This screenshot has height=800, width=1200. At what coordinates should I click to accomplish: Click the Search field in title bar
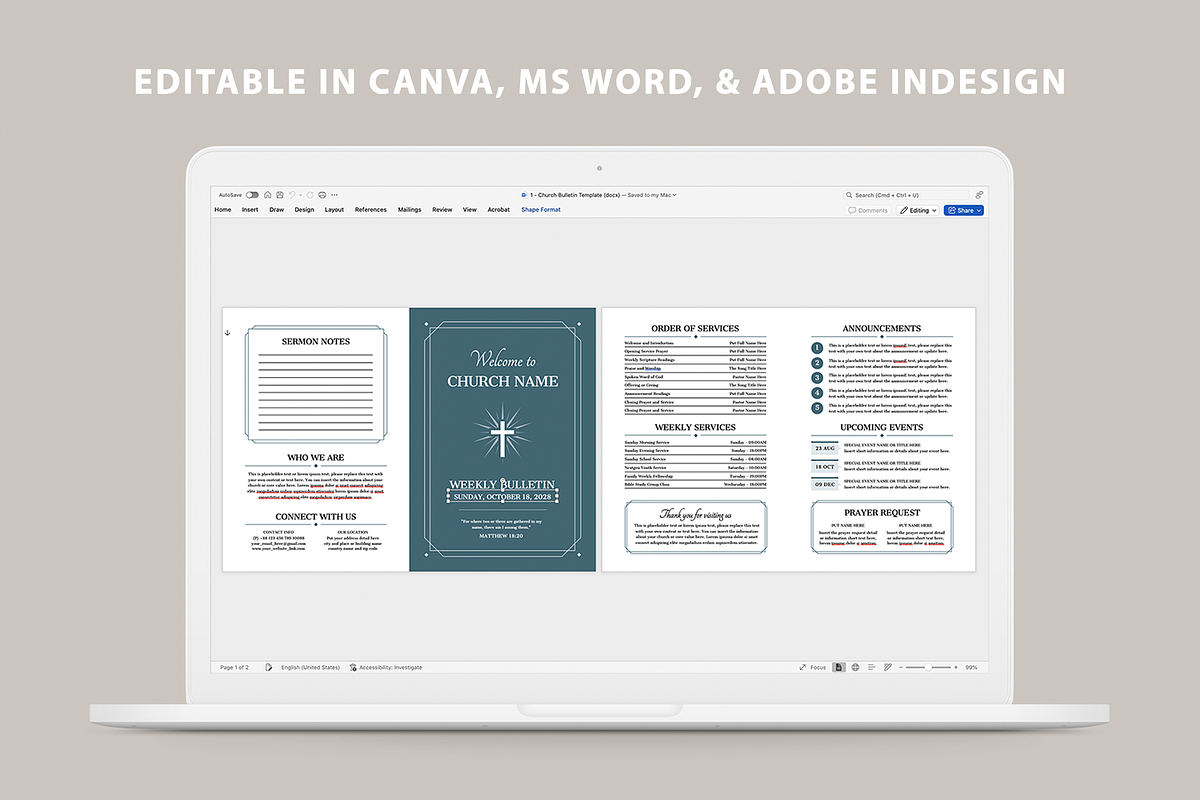pos(905,195)
